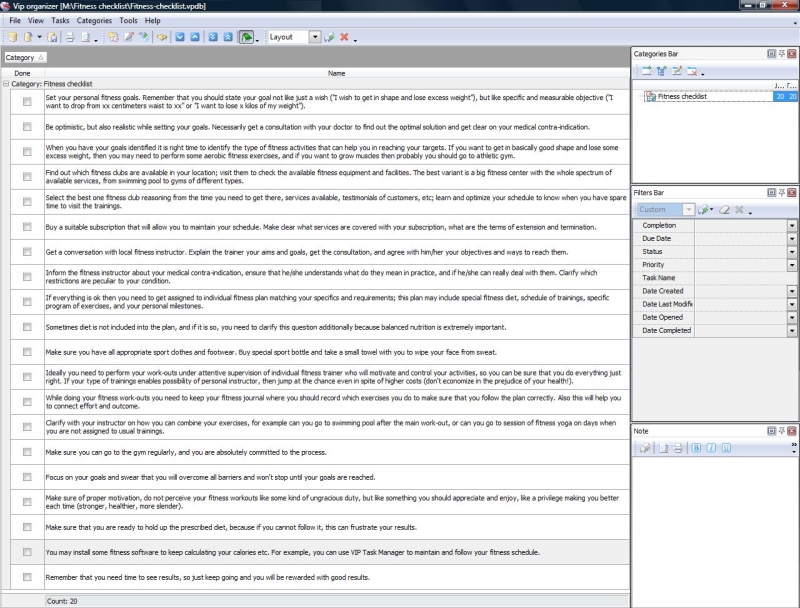Viewport: 800px width, 608px height.
Task: Open the Tasks menu
Action: tap(60, 20)
